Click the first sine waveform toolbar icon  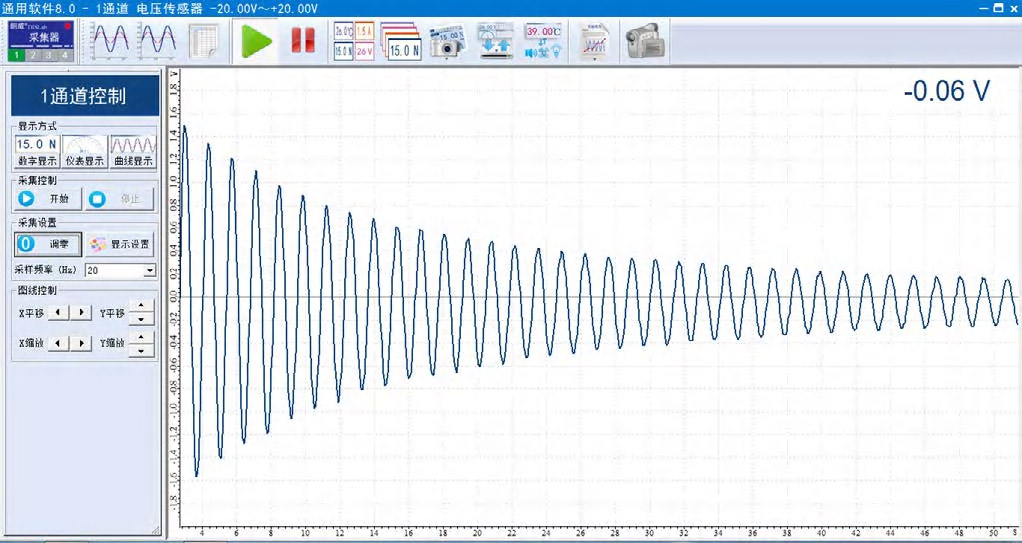tap(110, 41)
